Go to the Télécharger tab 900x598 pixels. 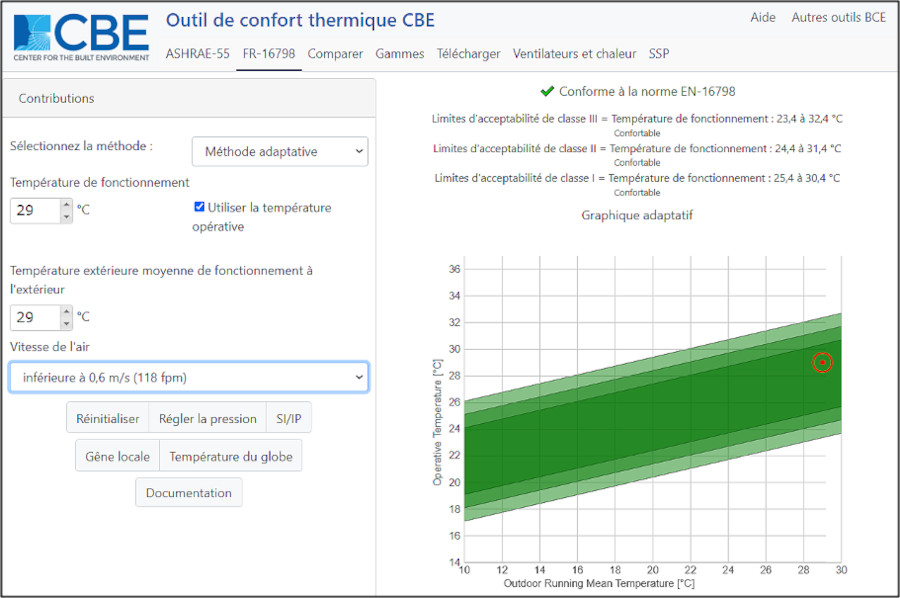(x=468, y=53)
